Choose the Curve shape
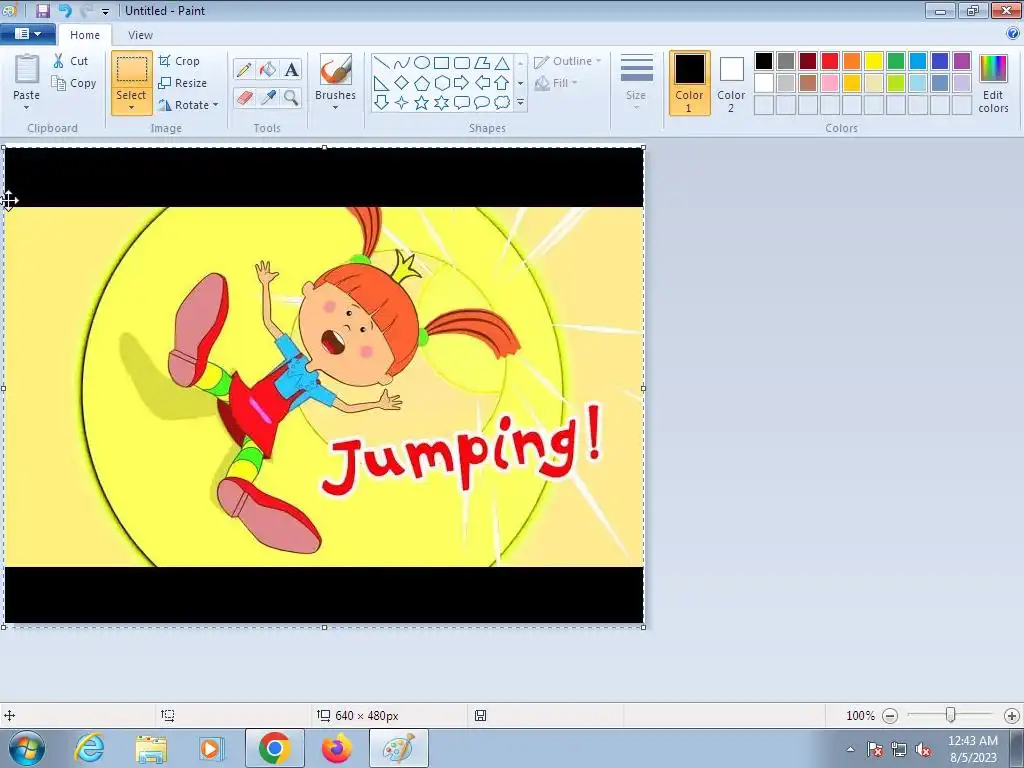Screen dimensions: 1024x768 point(402,63)
